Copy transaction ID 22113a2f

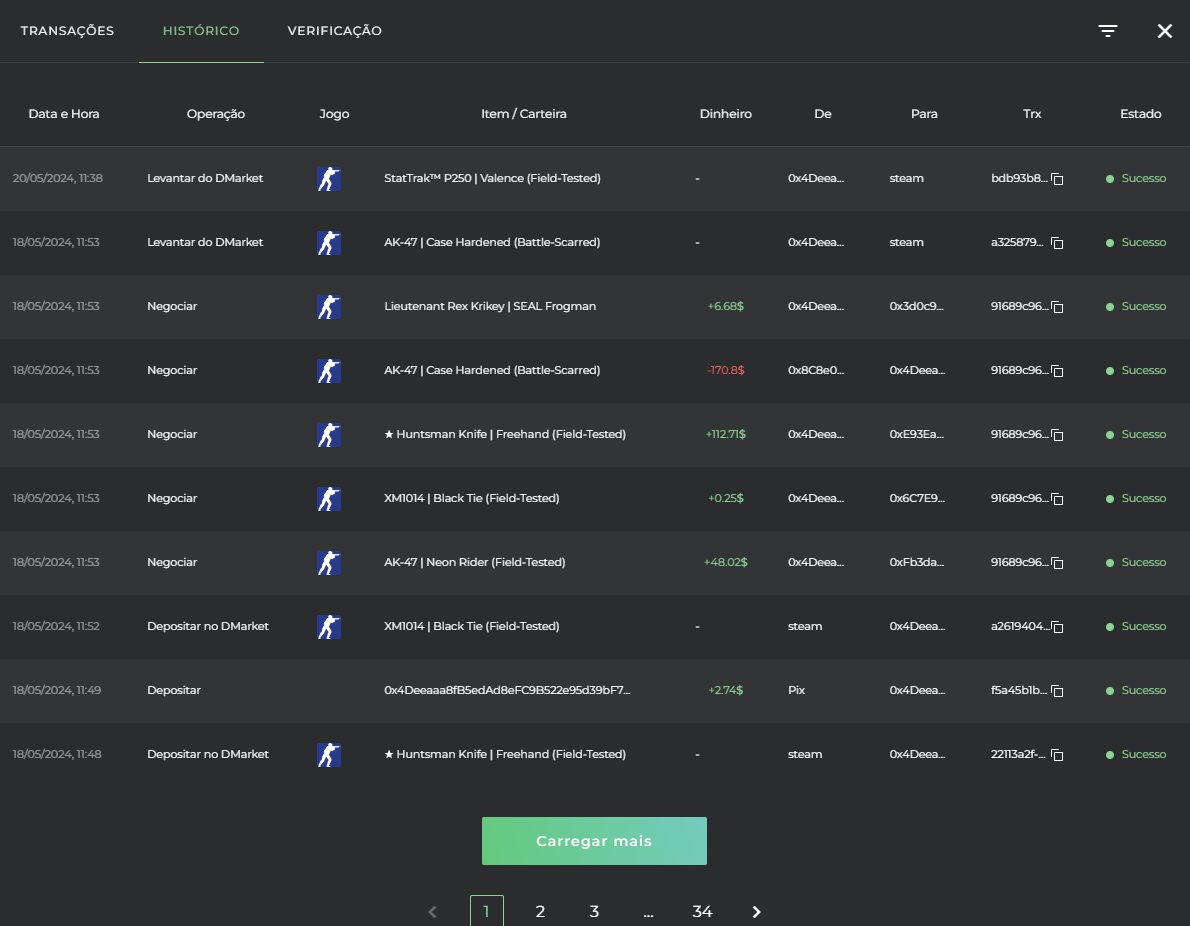[1057, 754]
